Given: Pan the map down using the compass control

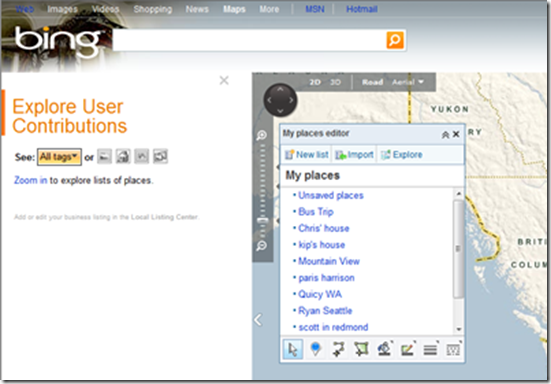Looking at the screenshot, I should pyautogui.click(x=280, y=111).
